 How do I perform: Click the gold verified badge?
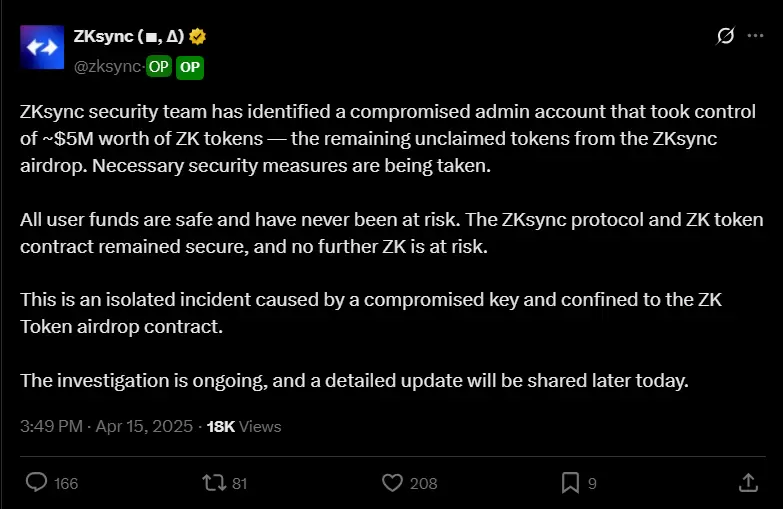(198, 36)
